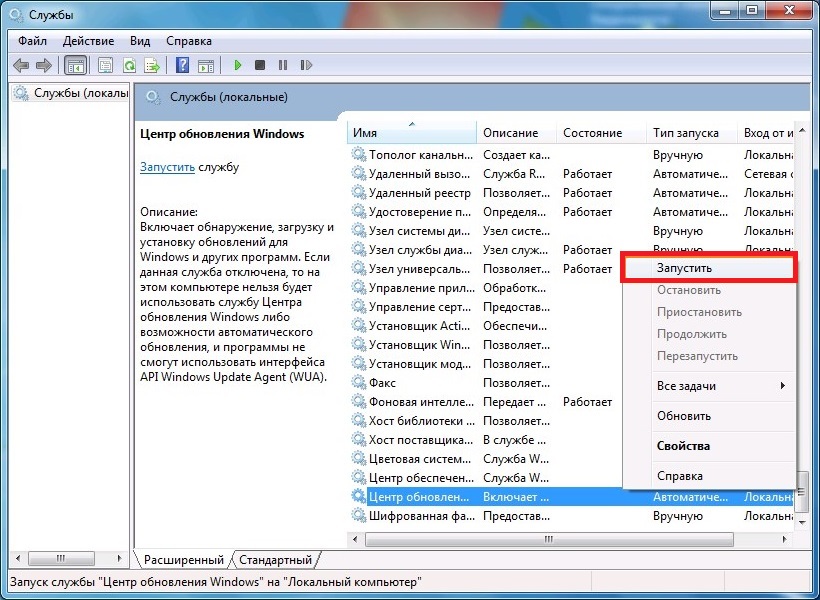Switch to the Расширенный tab

pos(183,560)
